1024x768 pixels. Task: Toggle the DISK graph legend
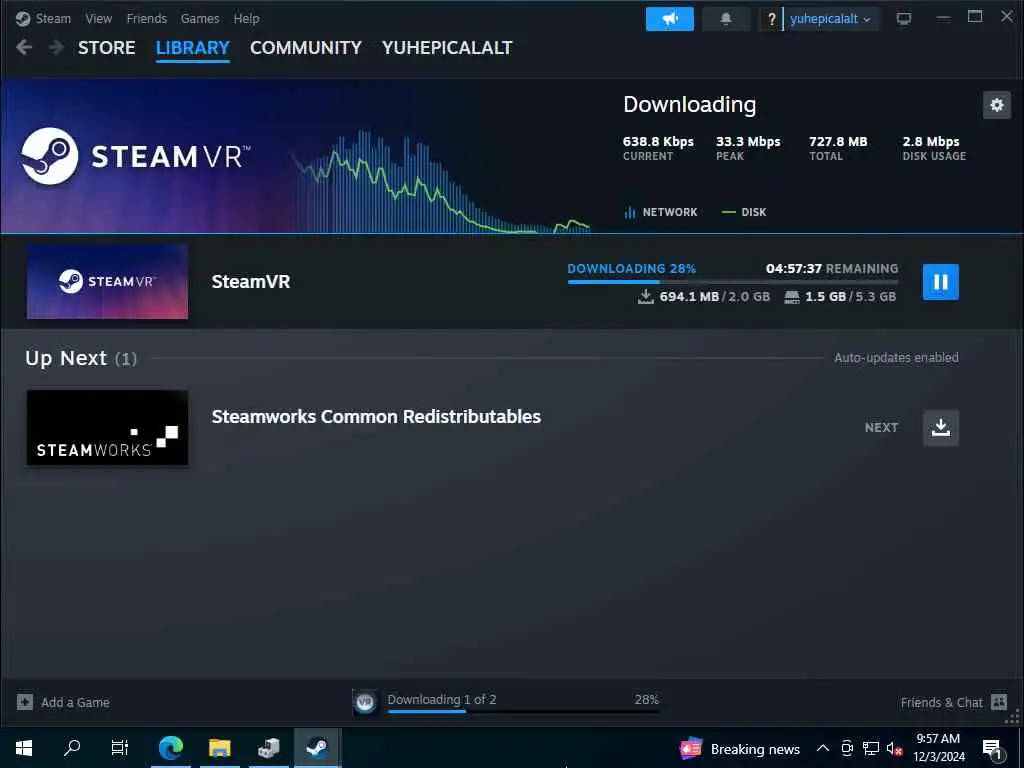744,212
